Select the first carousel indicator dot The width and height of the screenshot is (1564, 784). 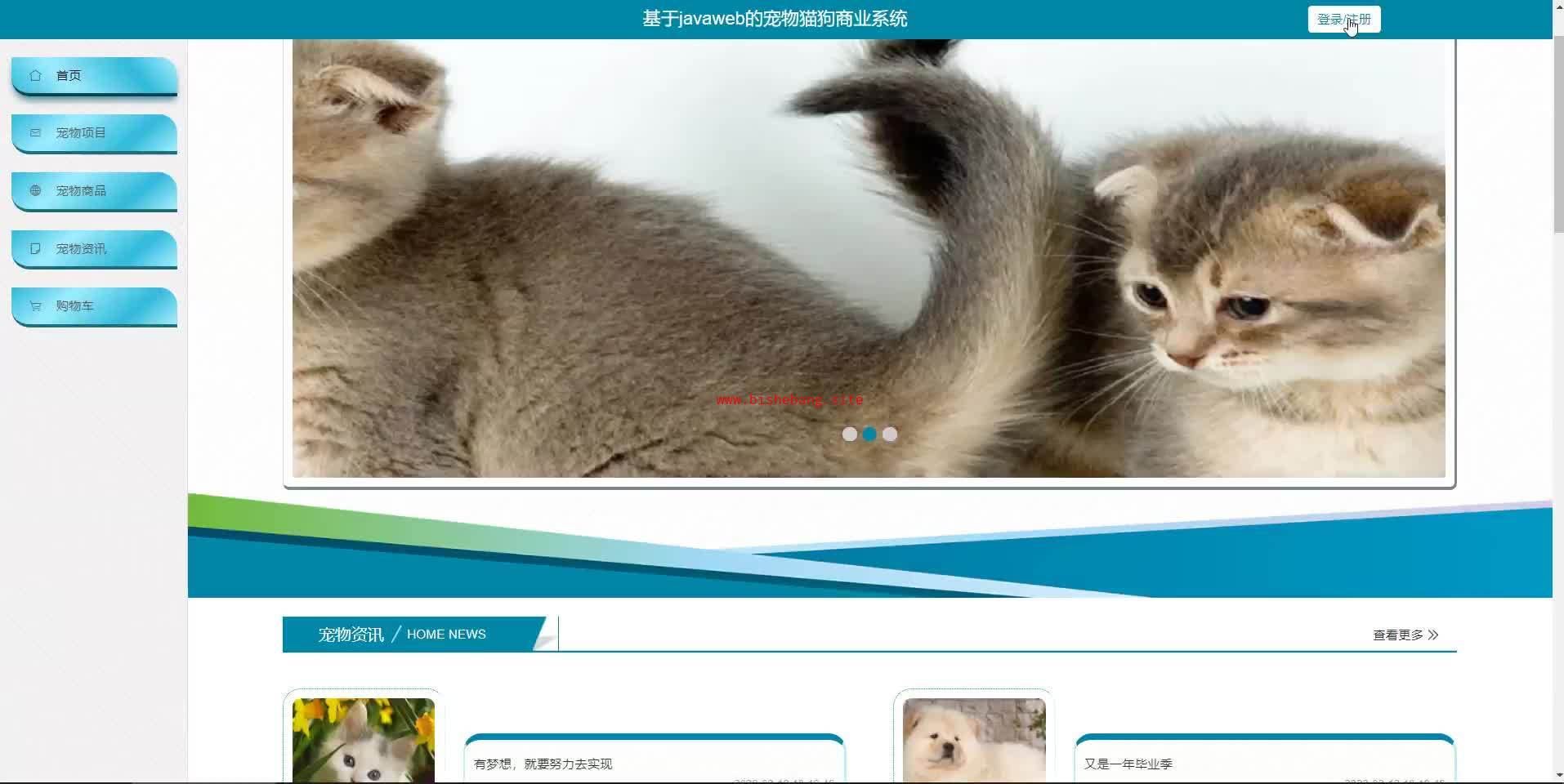(850, 434)
